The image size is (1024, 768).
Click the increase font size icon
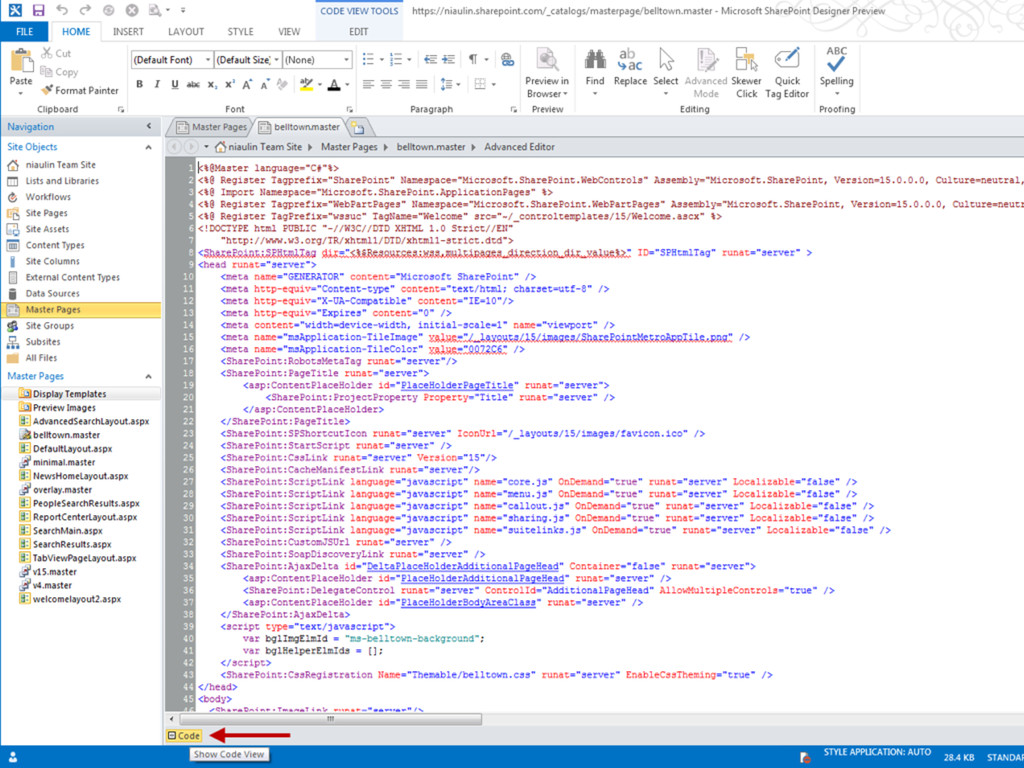pyautogui.click(x=247, y=84)
